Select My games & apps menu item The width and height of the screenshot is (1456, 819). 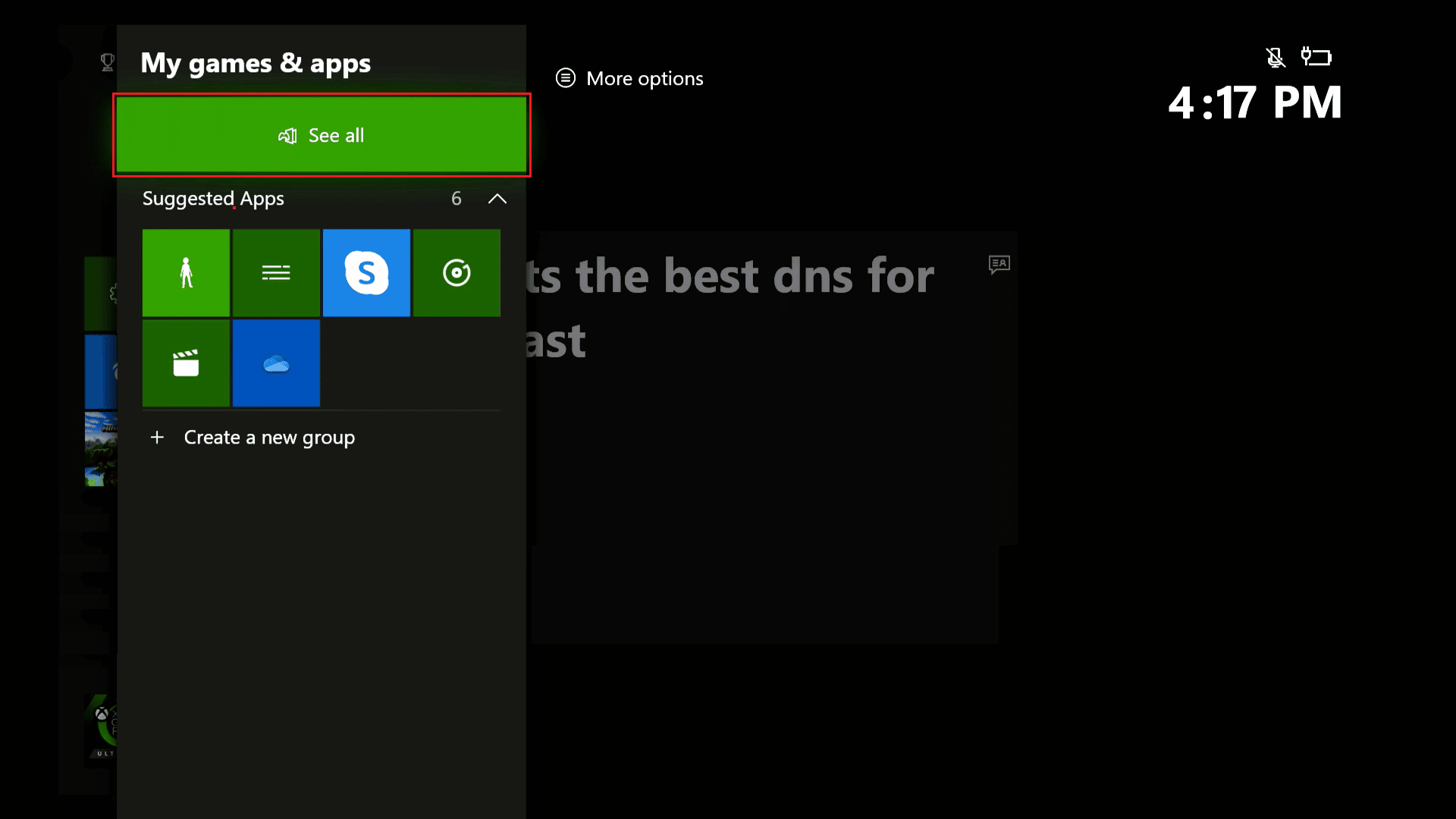pyautogui.click(x=255, y=62)
